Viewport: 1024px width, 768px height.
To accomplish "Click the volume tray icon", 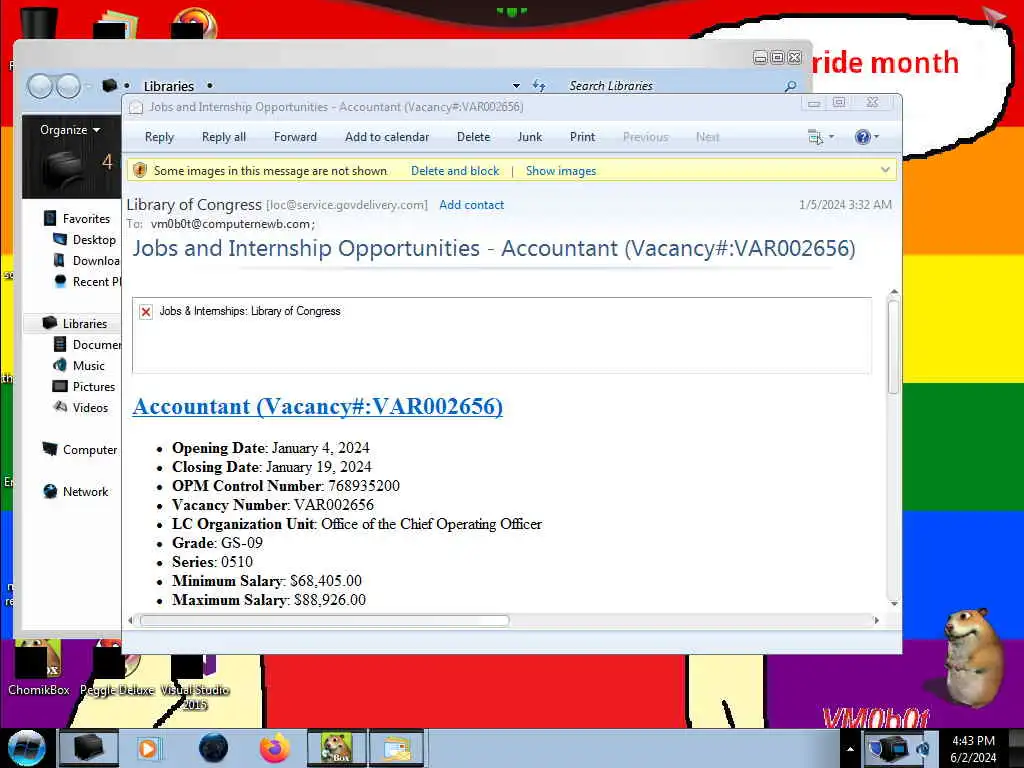I will point(923,749).
